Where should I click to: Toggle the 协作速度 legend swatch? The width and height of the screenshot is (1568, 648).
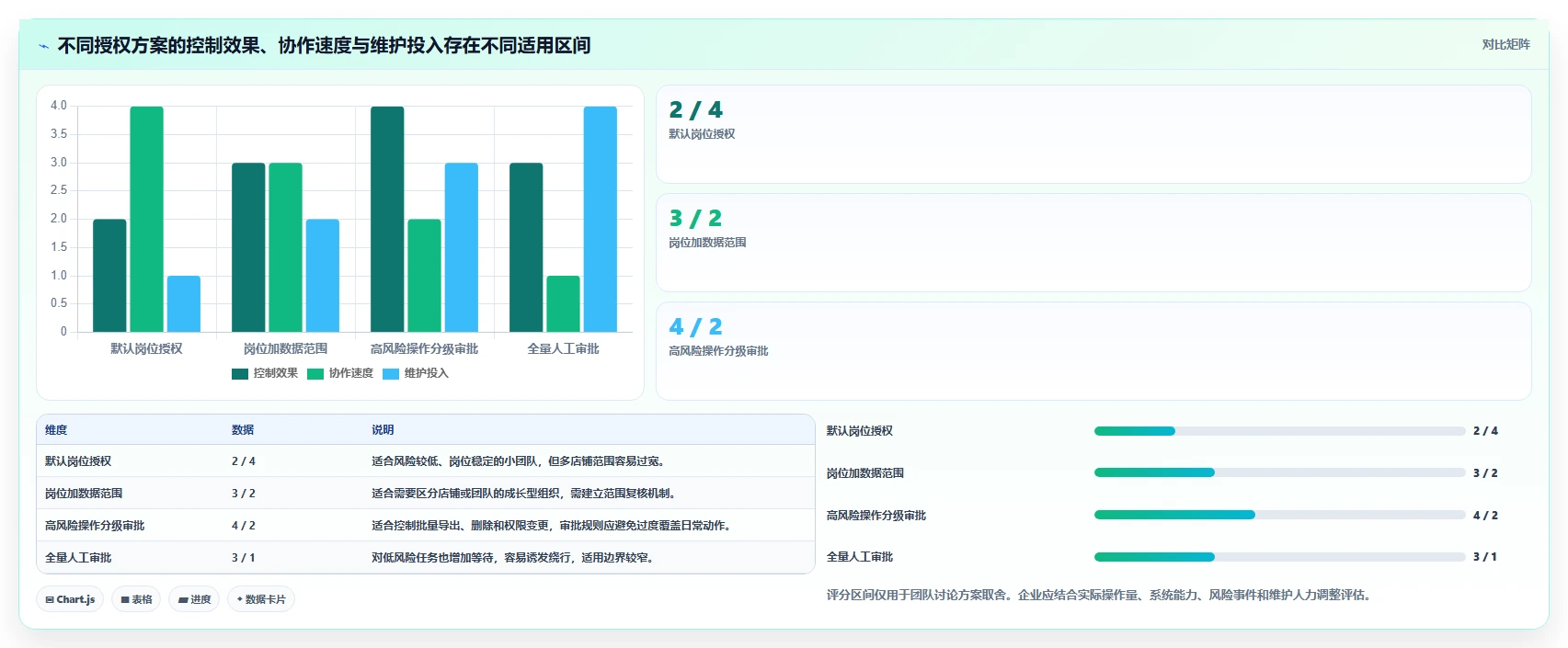[315, 373]
